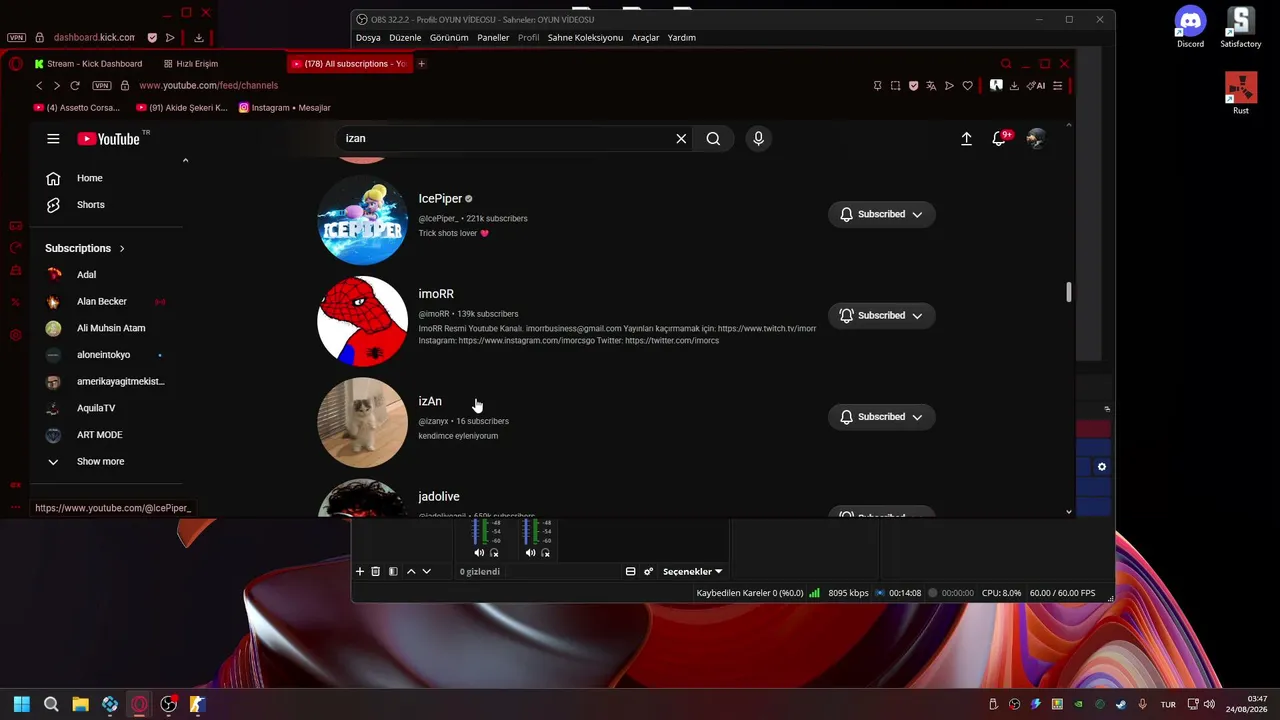Open the OBS Yardım menu
The width and height of the screenshot is (1280, 720).
tap(682, 38)
